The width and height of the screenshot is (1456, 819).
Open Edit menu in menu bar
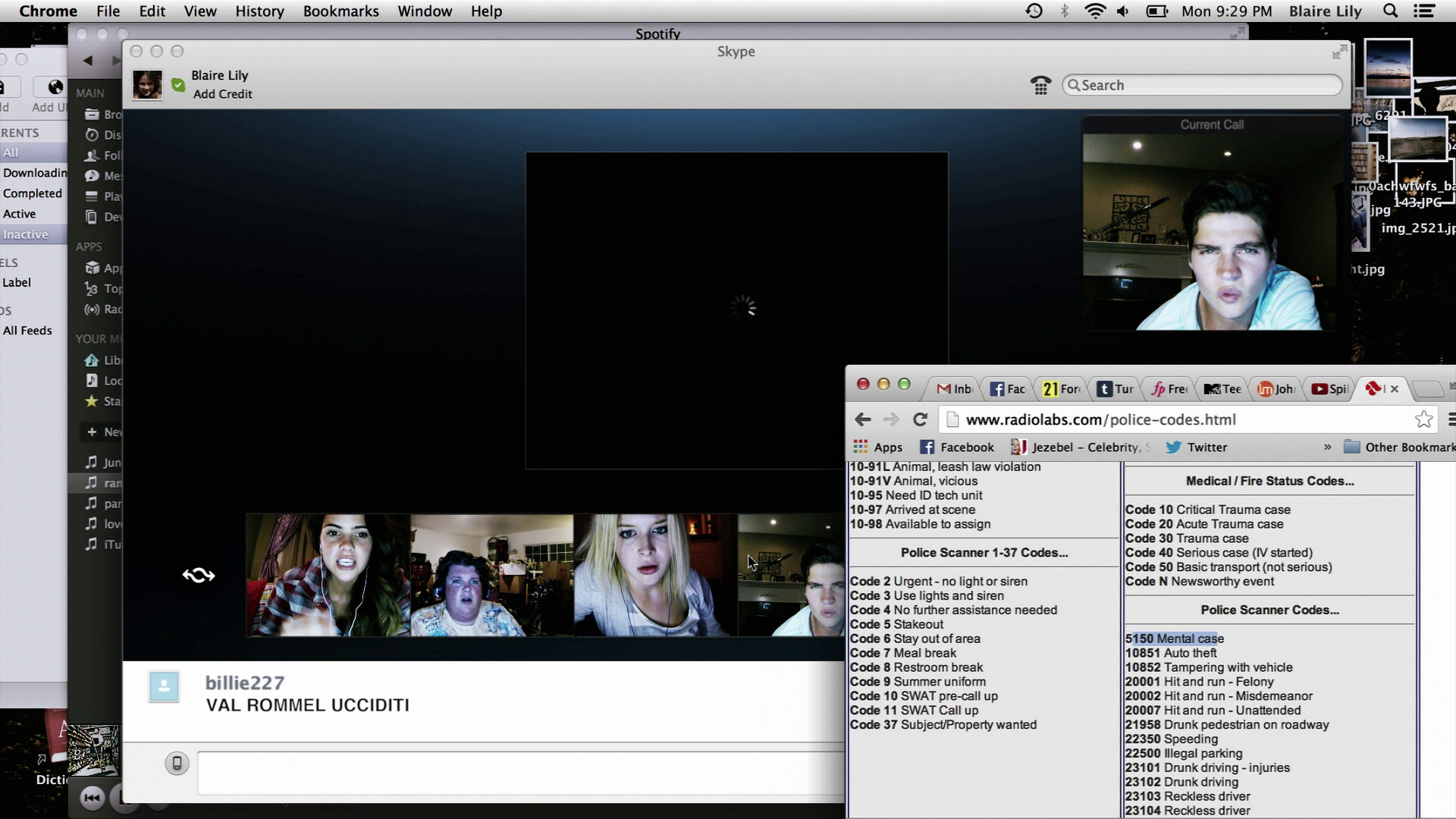[x=152, y=11]
